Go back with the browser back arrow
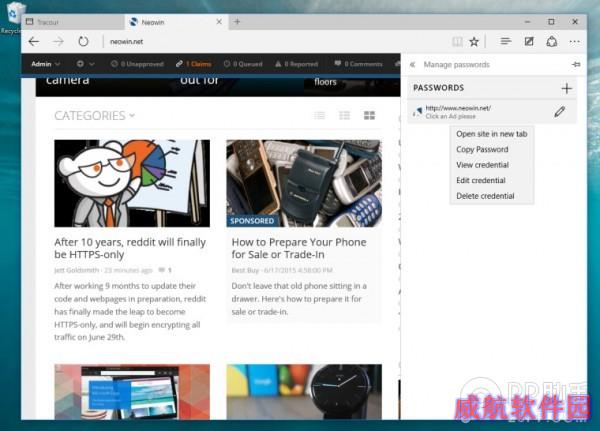600x431 pixels. pos(34,42)
